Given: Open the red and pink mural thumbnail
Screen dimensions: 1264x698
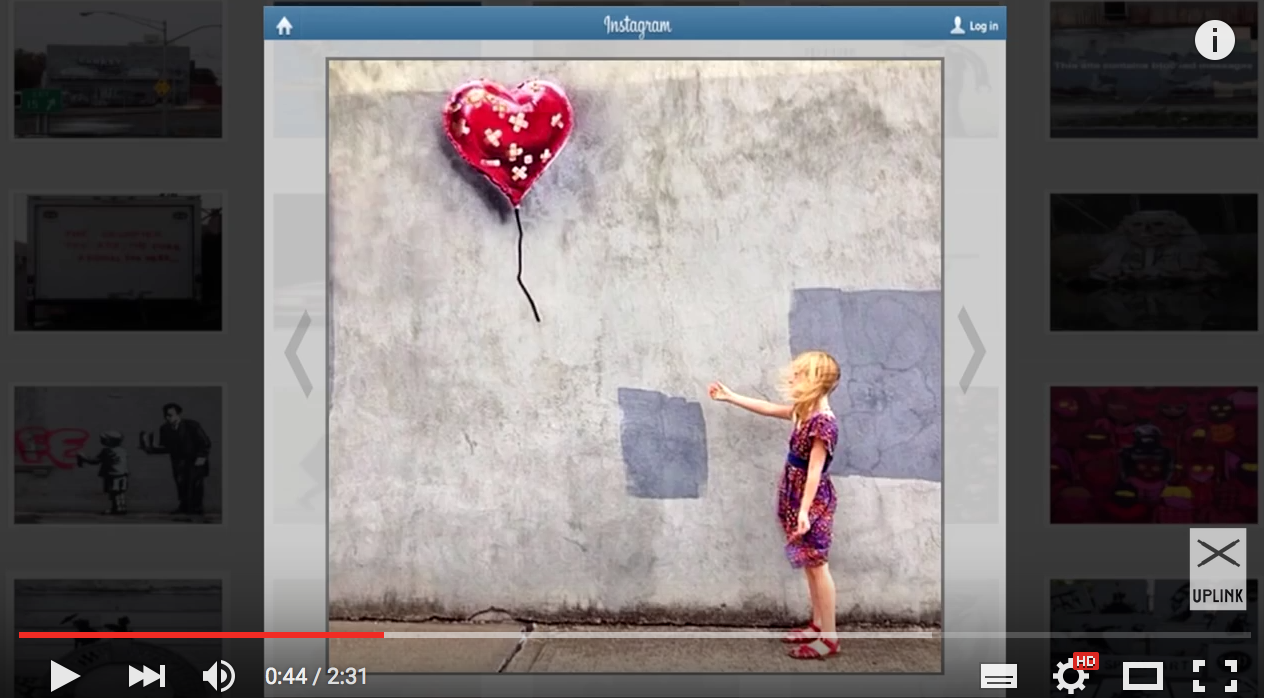Looking at the screenshot, I should click(x=1154, y=455).
